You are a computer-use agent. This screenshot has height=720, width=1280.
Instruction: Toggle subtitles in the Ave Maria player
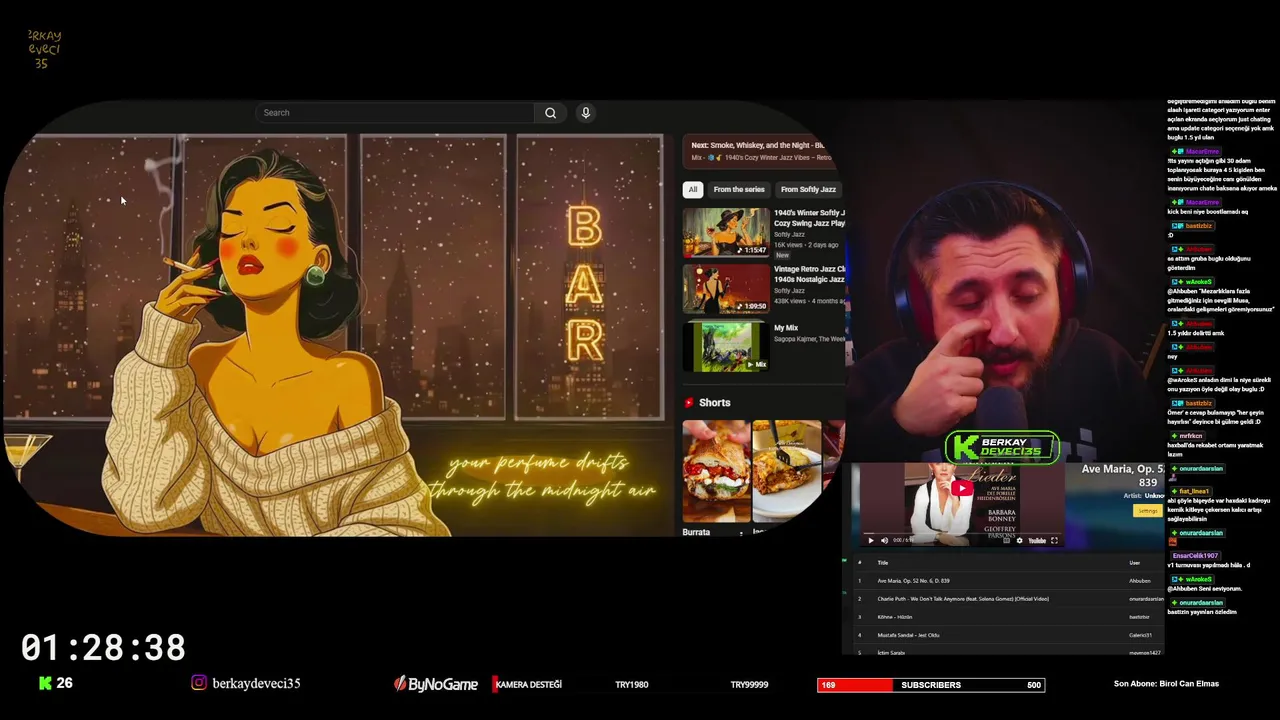point(1006,540)
